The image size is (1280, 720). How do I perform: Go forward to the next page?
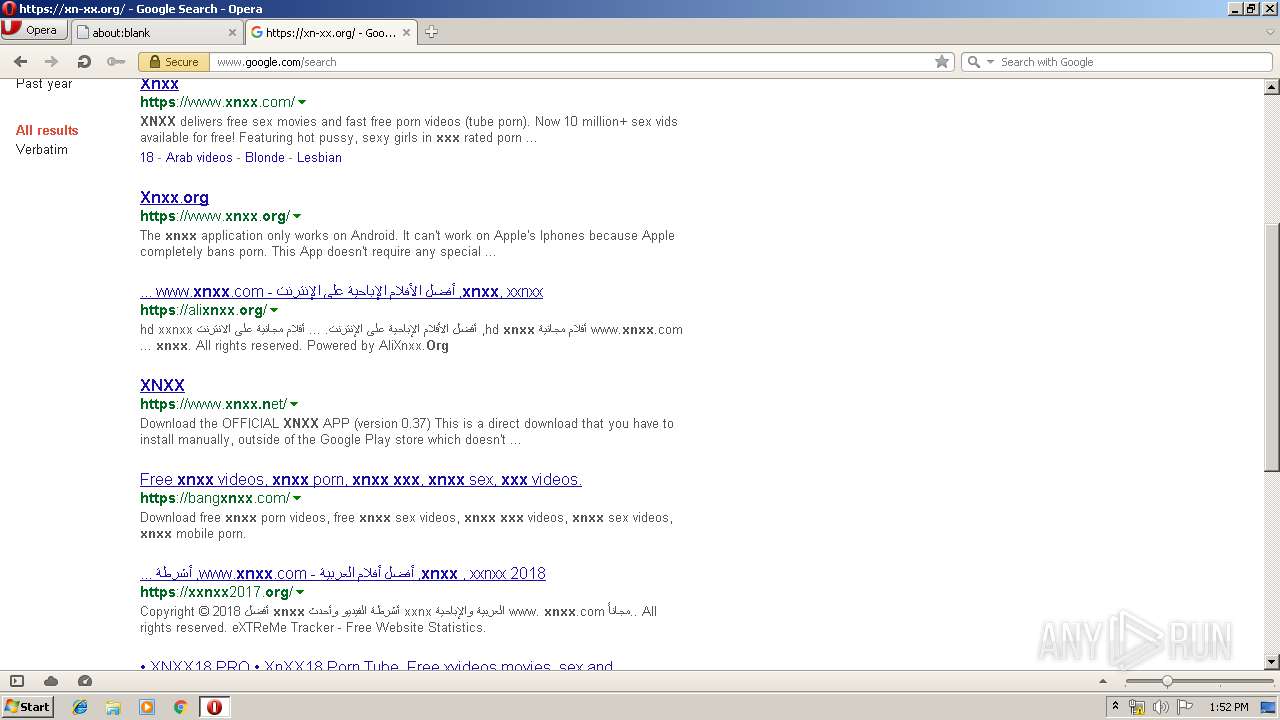tap(52, 62)
